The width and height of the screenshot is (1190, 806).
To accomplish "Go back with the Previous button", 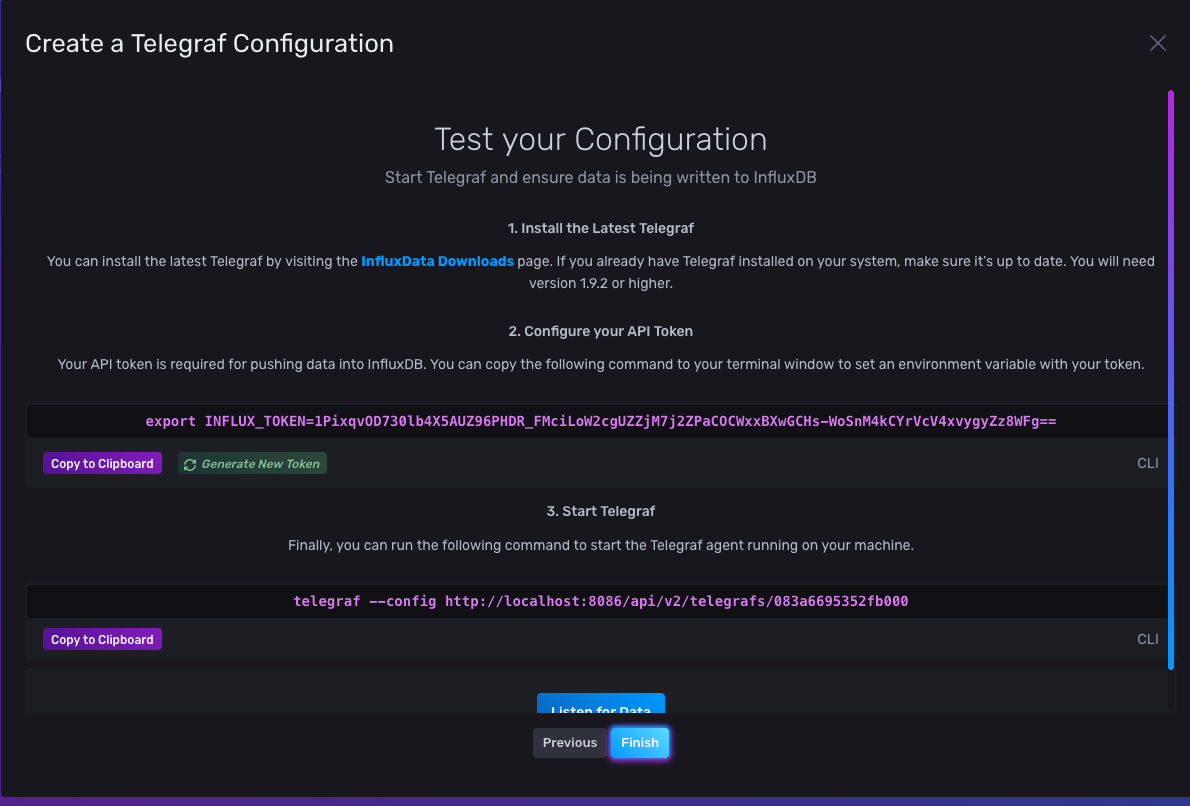I will 570,743.
